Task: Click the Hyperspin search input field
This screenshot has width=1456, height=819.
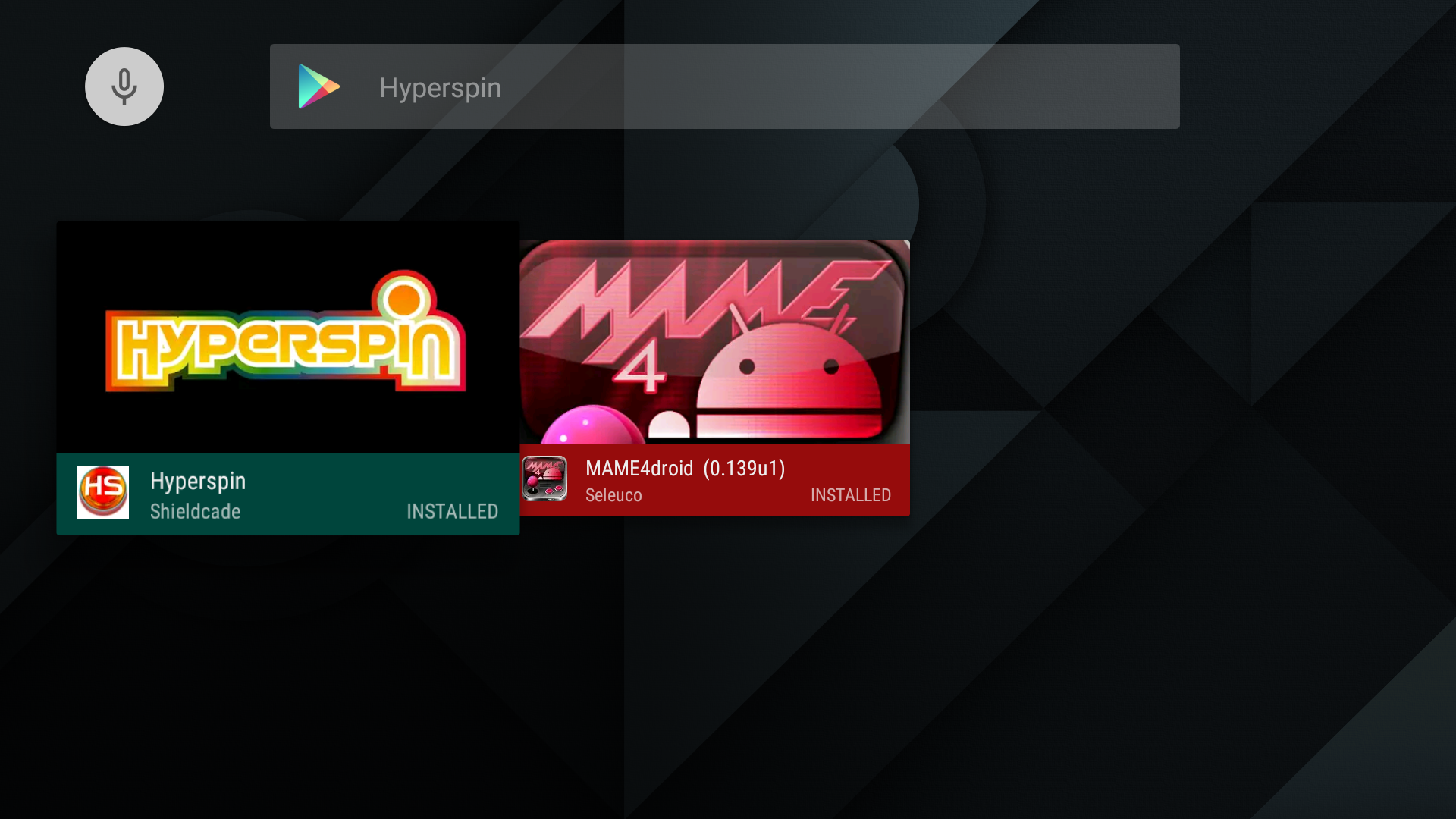Action: point(725,86)
